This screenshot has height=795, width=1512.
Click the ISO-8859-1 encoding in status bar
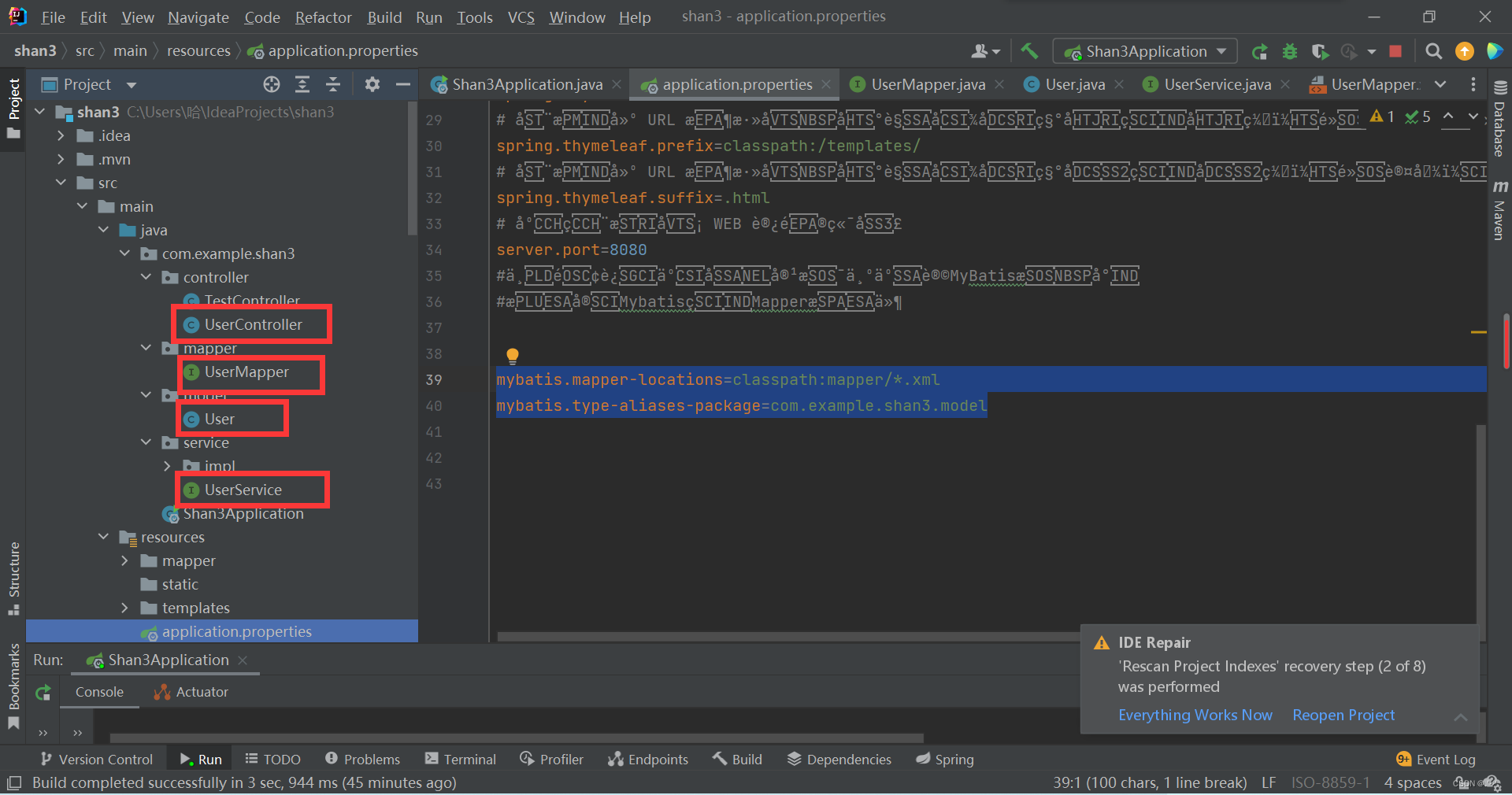tap(1330, 782)
